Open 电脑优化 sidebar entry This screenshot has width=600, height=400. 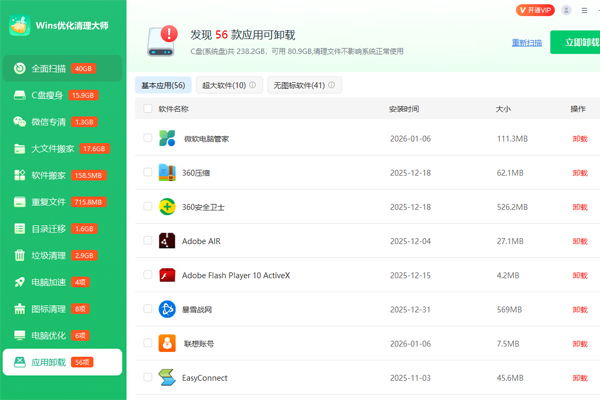[x=62, y=336]
